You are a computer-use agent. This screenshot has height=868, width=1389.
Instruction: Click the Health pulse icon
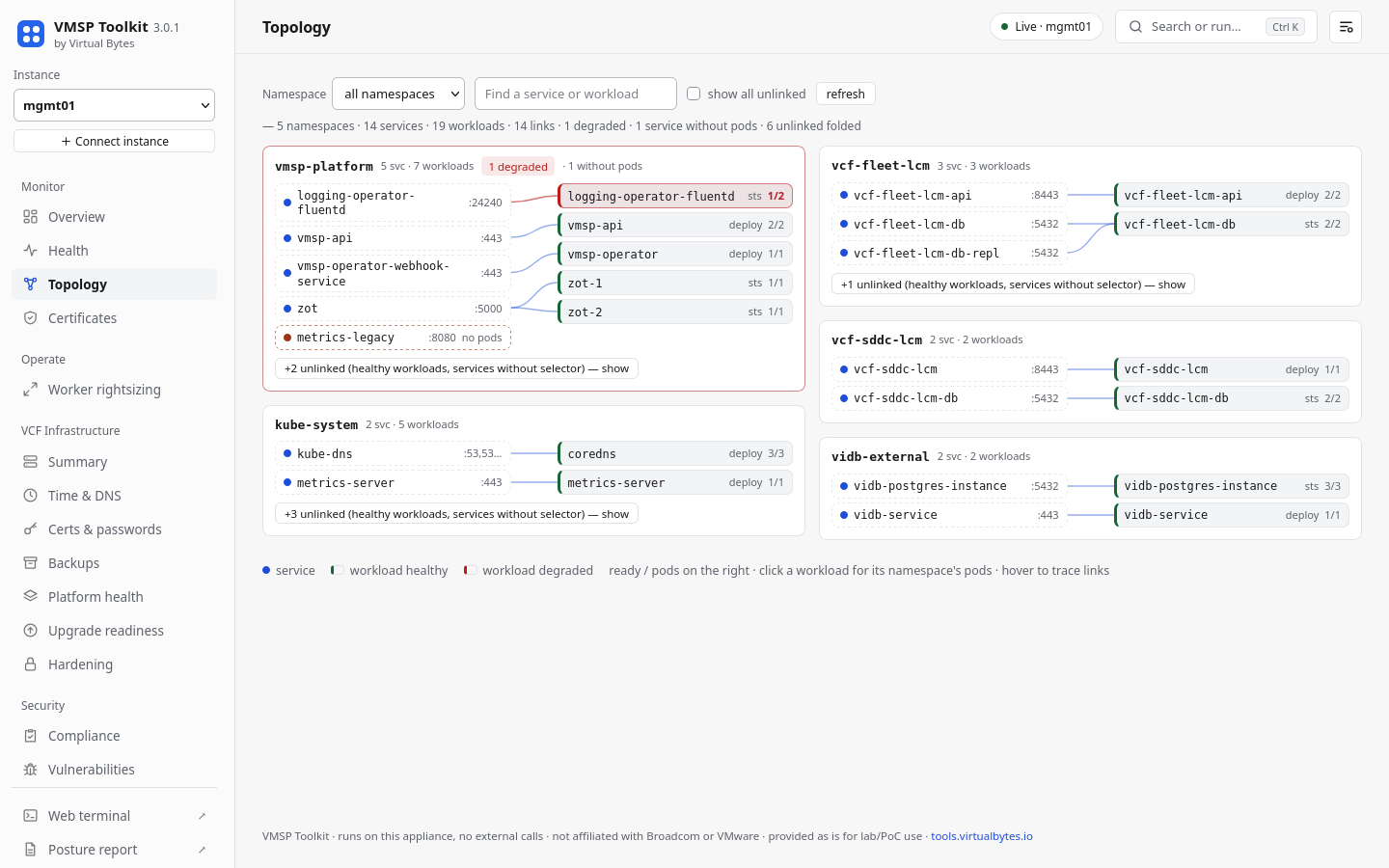point(31,251)
